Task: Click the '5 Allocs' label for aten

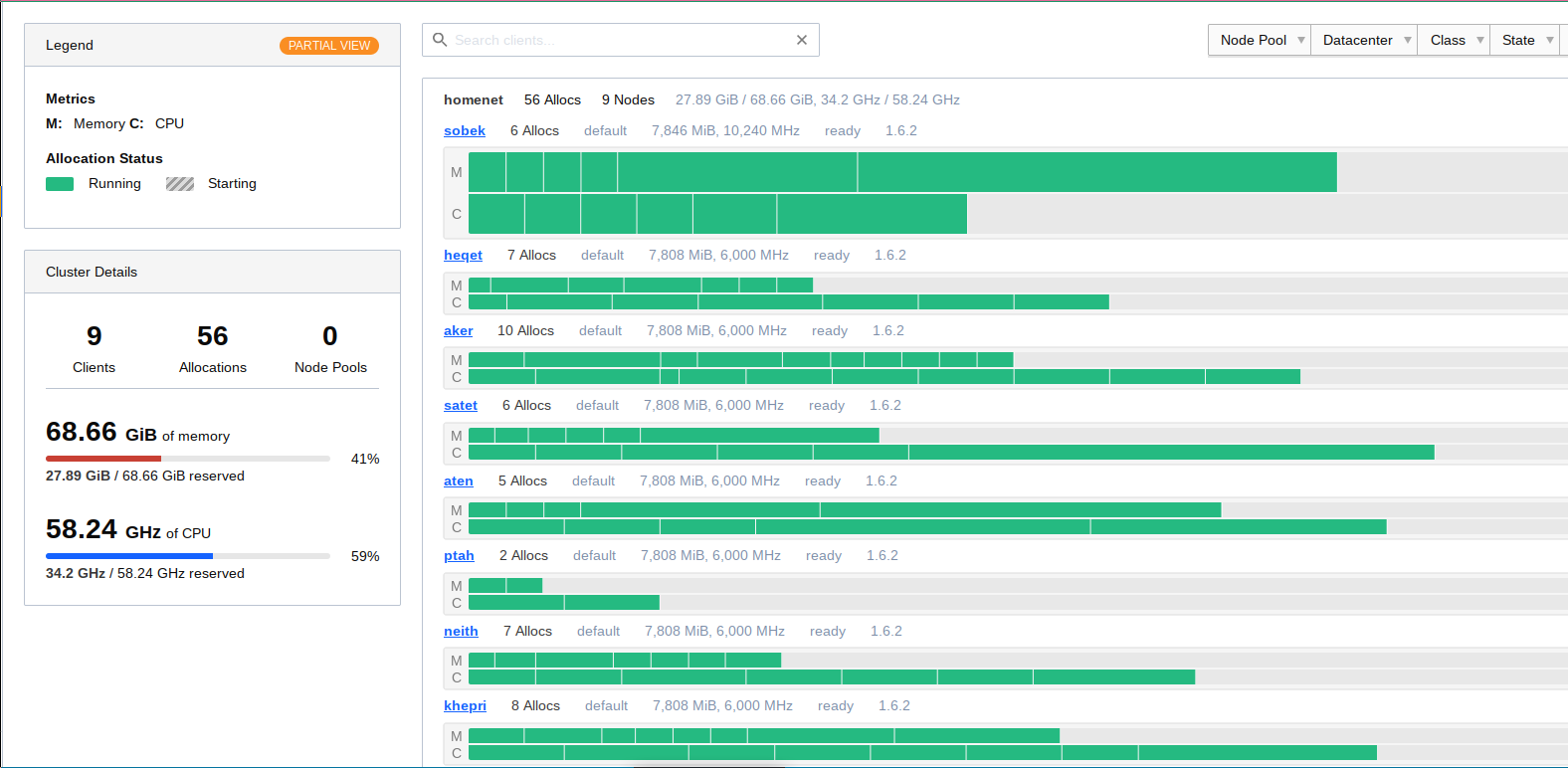Action: pos(522,480)
